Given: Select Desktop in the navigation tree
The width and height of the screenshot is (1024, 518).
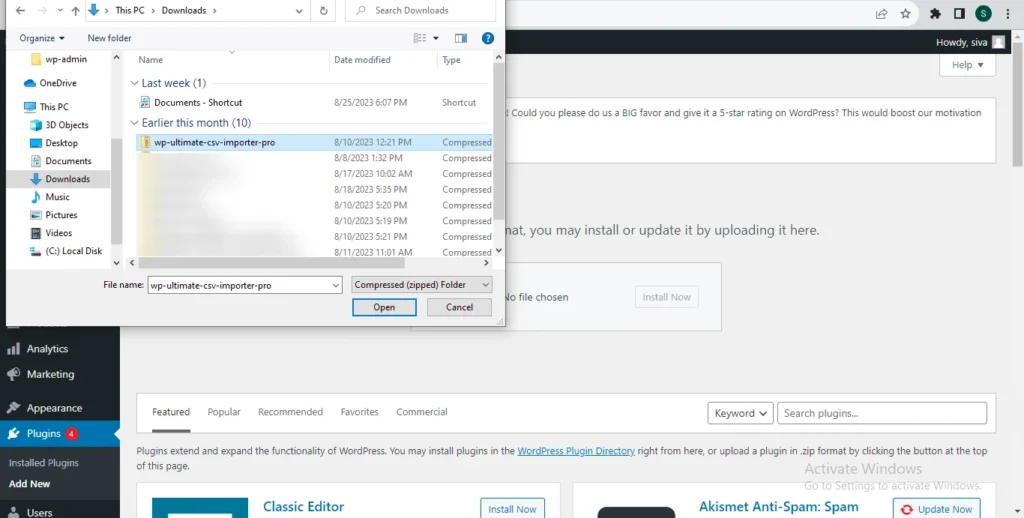Looking at the screenshot, I should (61, 143).
